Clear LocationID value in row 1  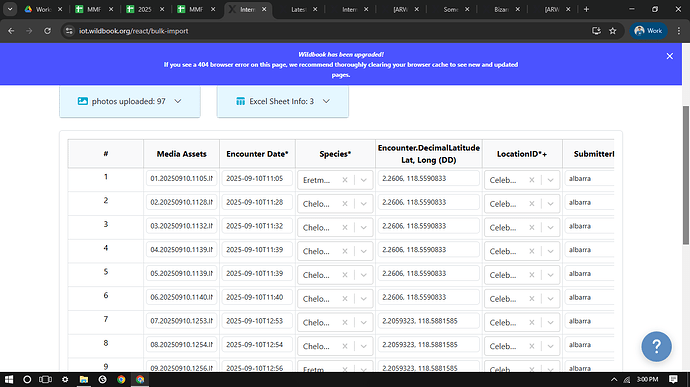(532, 180)
